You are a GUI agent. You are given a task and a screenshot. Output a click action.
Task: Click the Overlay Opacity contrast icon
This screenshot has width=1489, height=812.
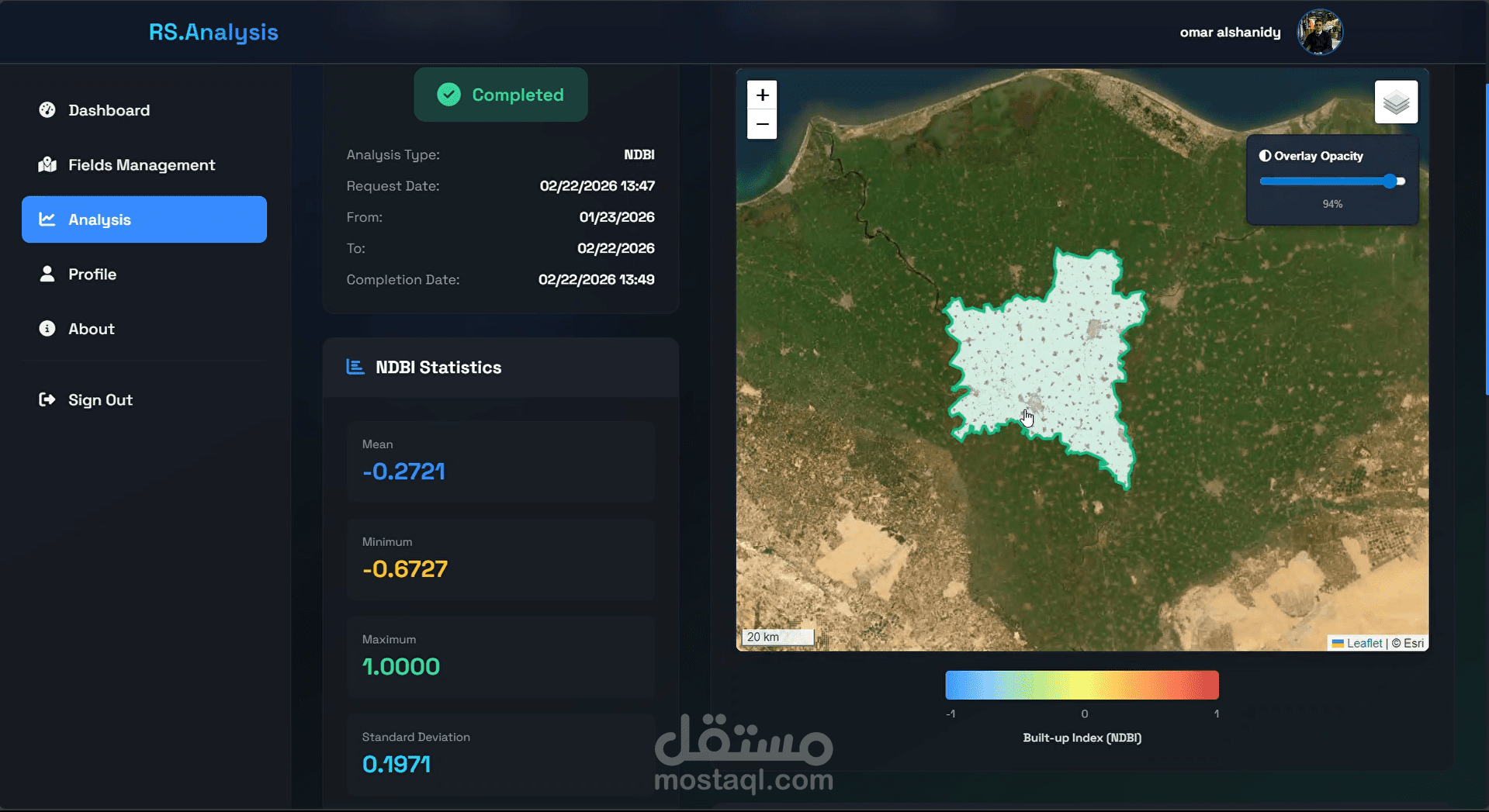(x=1265, y=156)
